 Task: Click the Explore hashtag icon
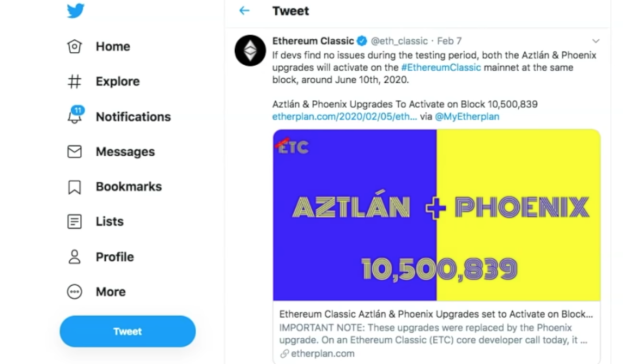(x=74, y=81)
